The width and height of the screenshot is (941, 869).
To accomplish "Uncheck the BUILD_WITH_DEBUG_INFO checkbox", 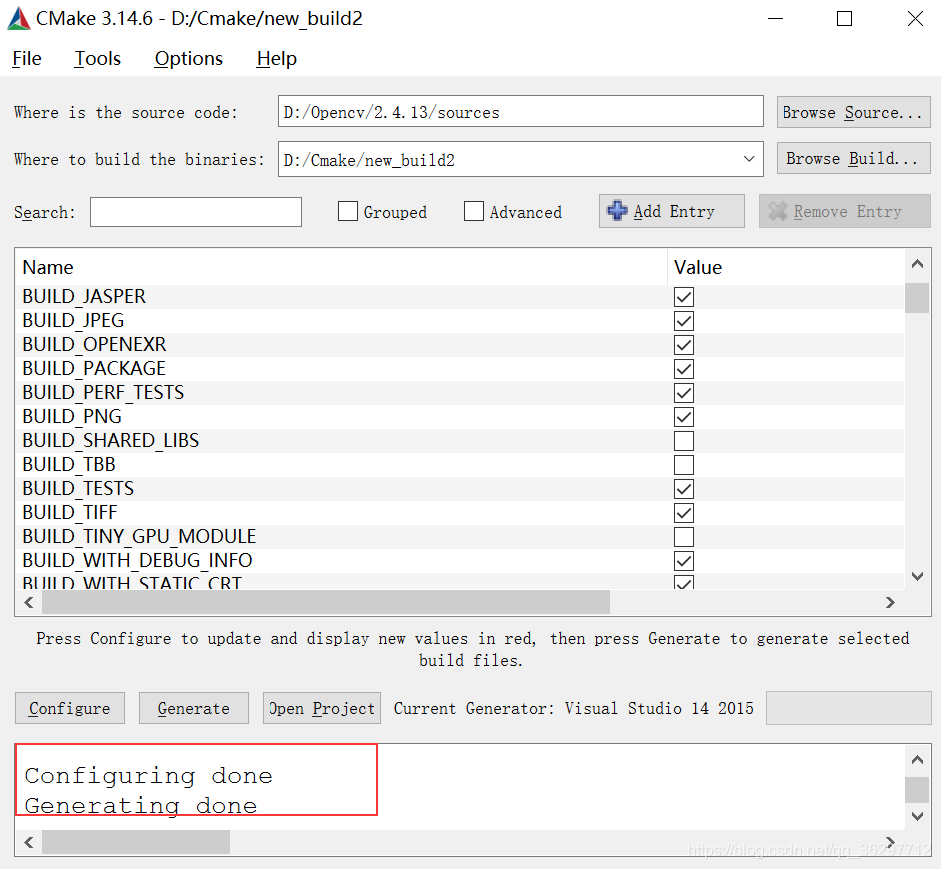I will pos(684,561).
